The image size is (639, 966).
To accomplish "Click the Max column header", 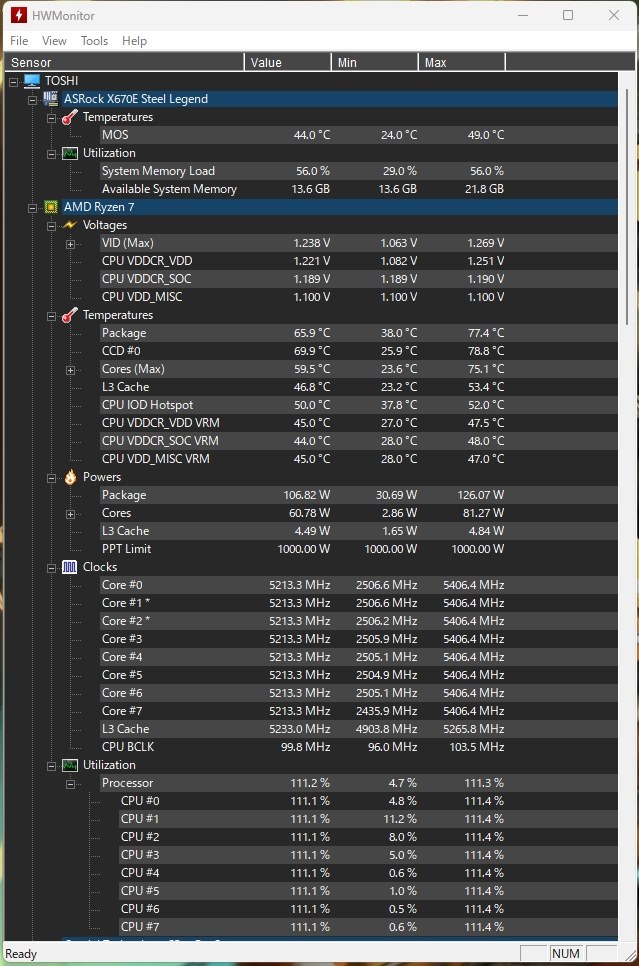I will coord(462,62).
